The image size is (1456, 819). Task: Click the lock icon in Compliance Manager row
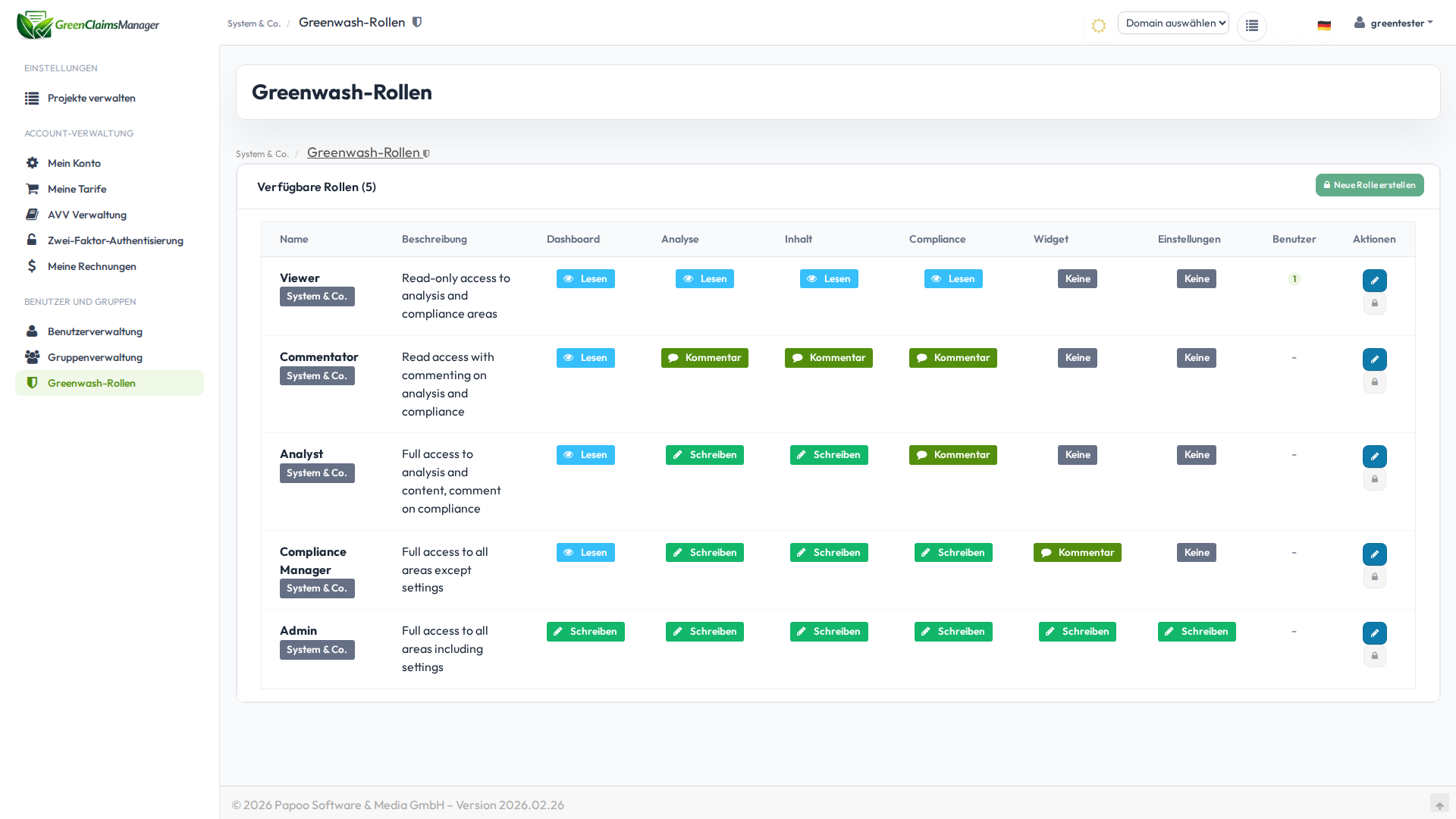click(1374, 577)
